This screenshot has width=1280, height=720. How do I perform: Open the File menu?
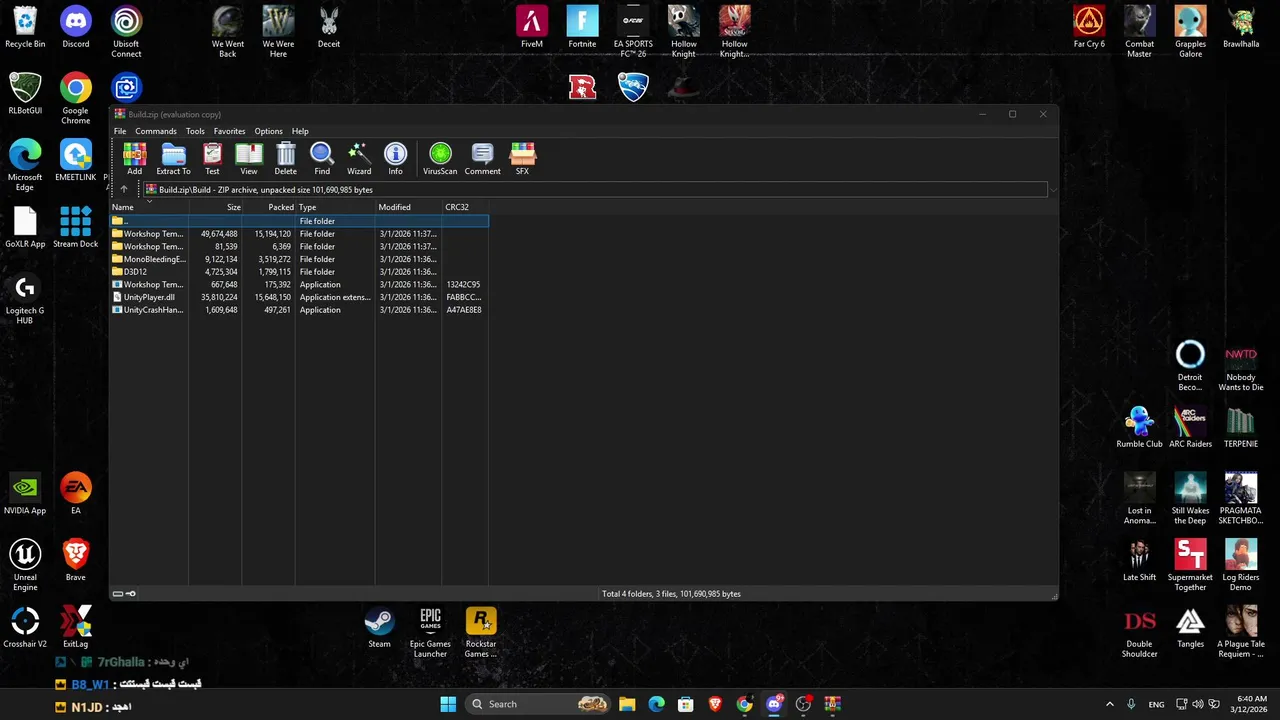click(120, 131)
